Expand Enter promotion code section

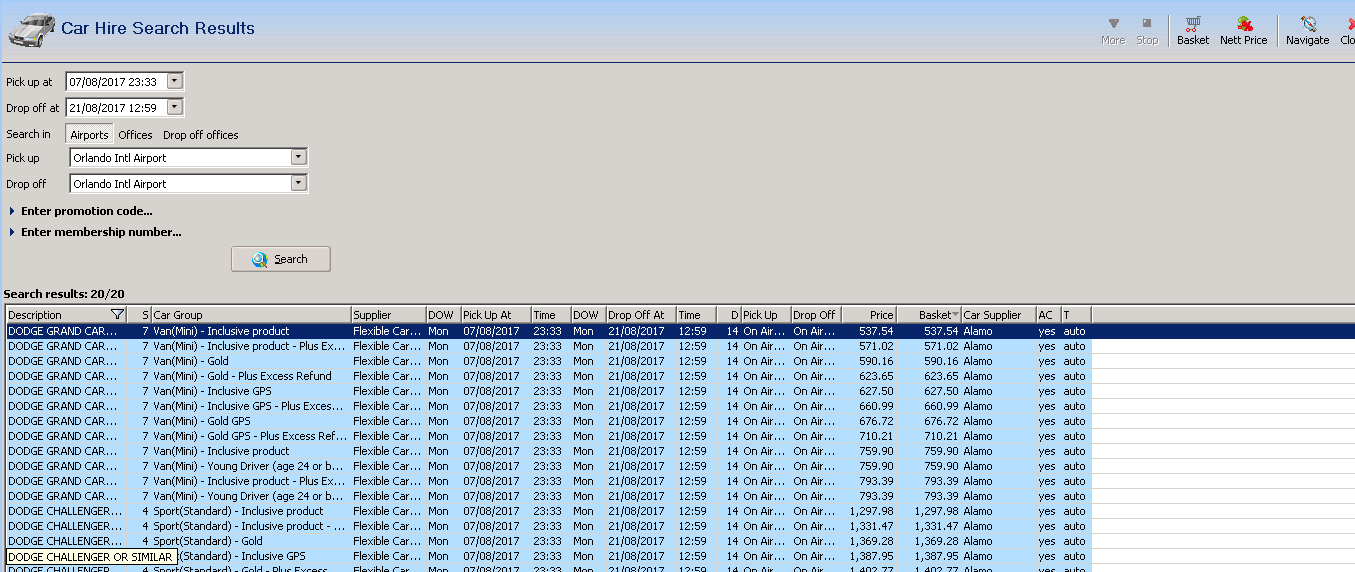click(81, 211)
